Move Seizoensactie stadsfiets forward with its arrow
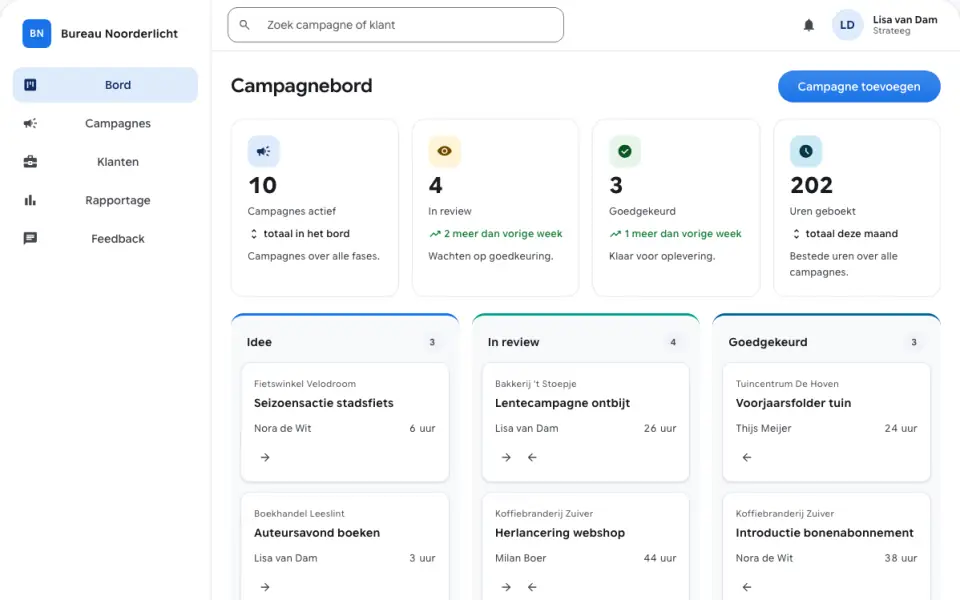The height and width of the screenshot is (600, 960). tap(265, 457)
